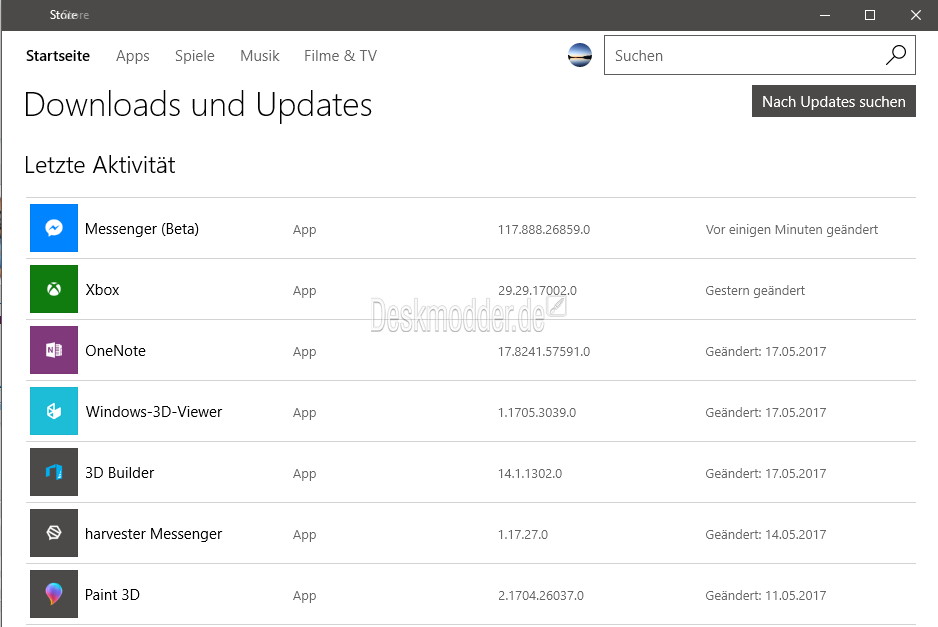Switch to the Filme & TV tab
Screen dimensions: 938x627
point(340,56)
